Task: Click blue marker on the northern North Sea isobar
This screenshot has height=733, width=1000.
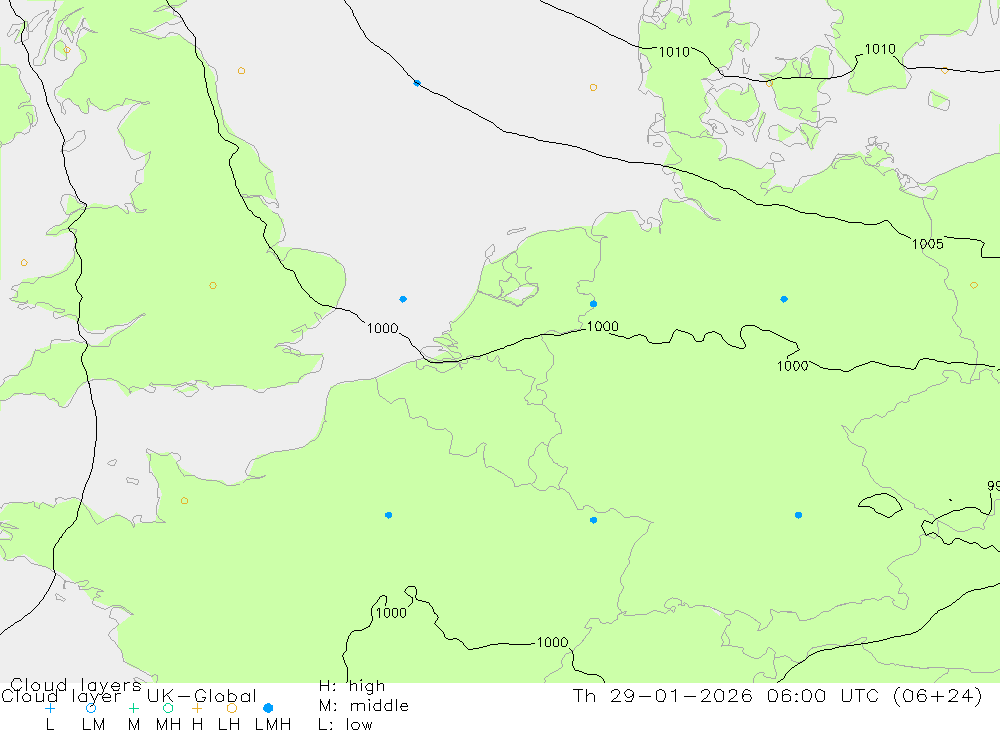Action: click(417, 83)
